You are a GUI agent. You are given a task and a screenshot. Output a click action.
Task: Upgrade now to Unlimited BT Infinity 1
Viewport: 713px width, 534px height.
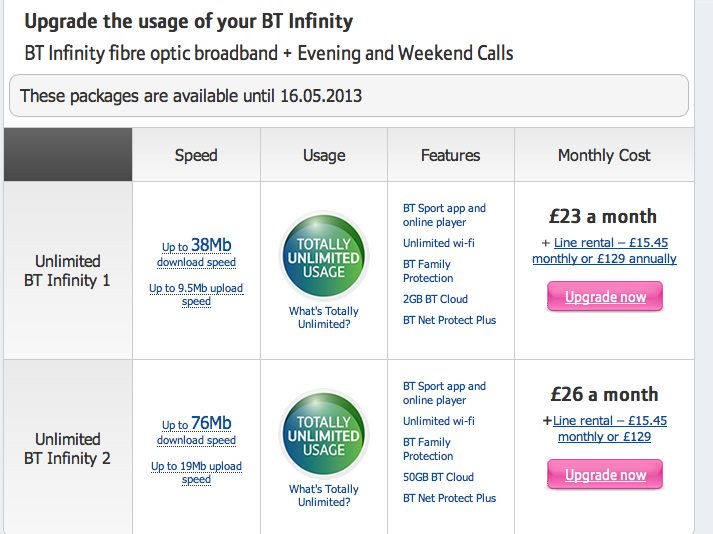(x=605, y=297)
